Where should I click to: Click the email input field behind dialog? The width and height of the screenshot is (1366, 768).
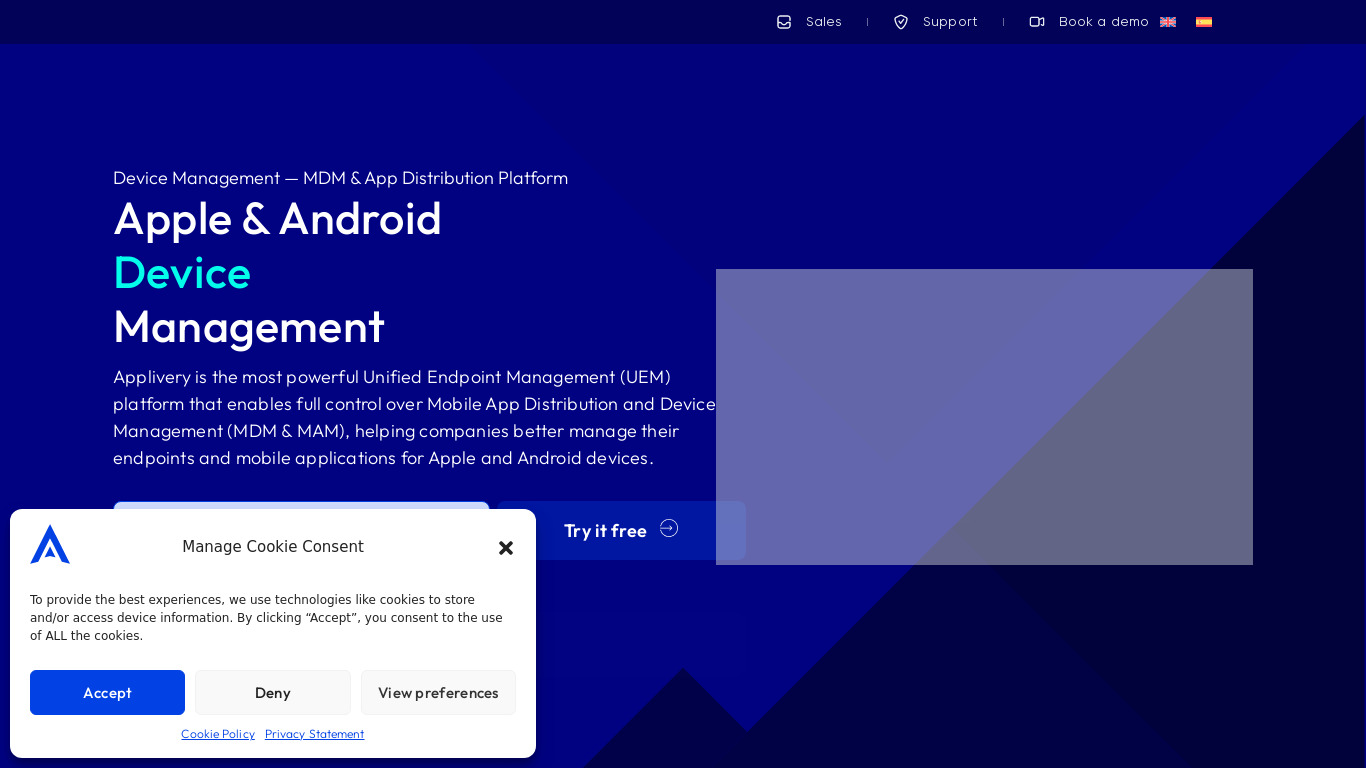(x=301, y=505)
